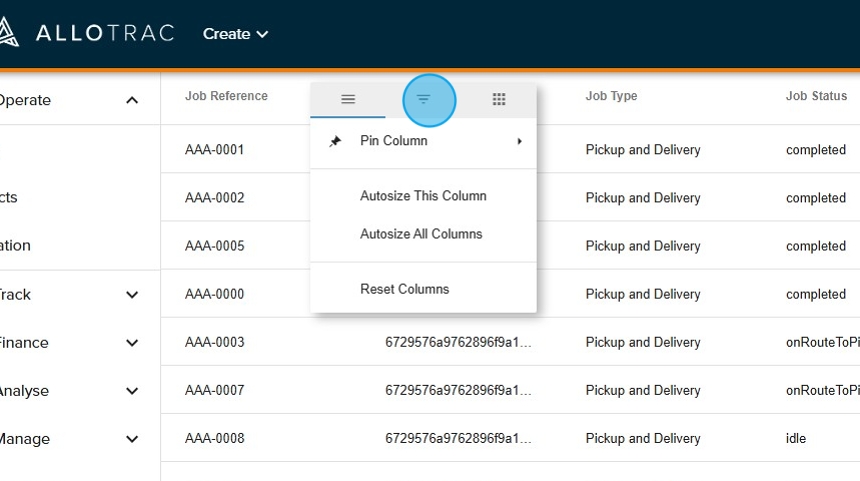Select Reset Columns option
Image resolution: width=860 pixels, height=481 pixels.
404,289
